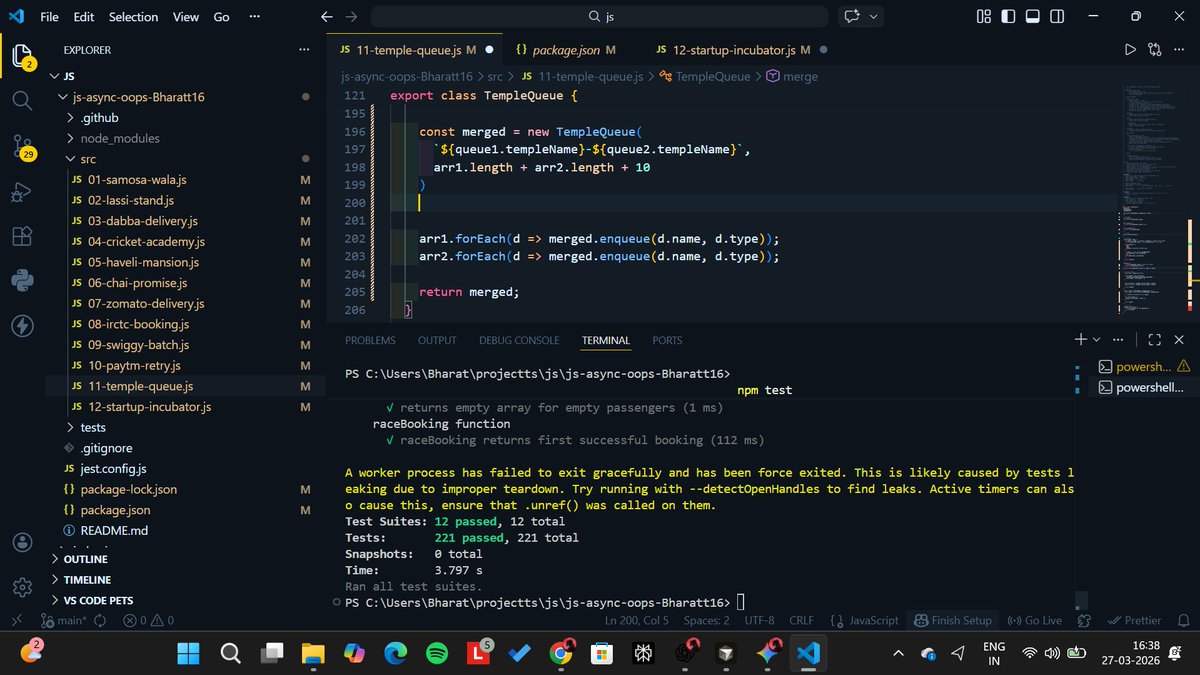Open new terminal launch profile dropdown
This screenshot has height=675, width=1200.
click(x=1097, y=340)
